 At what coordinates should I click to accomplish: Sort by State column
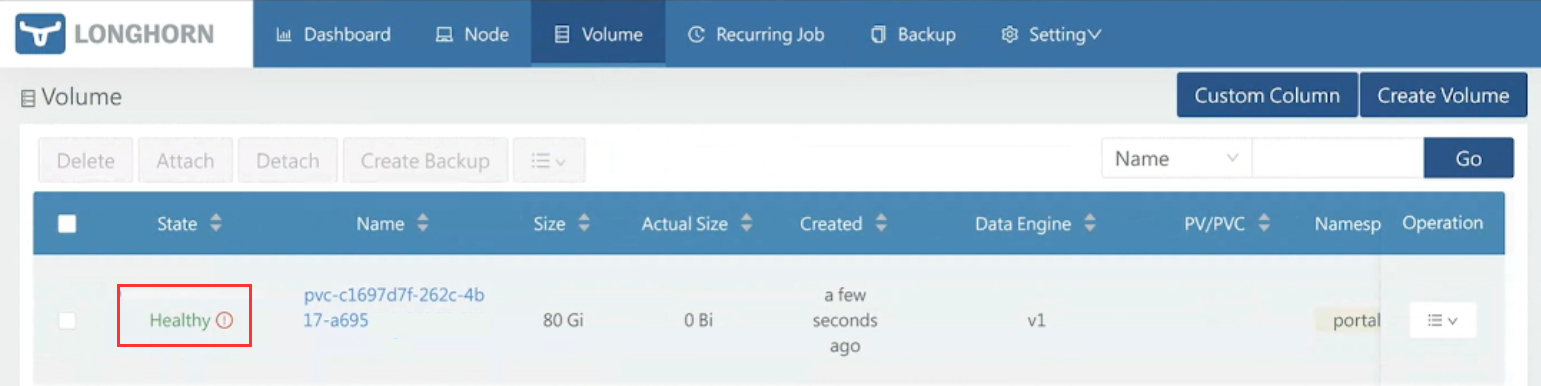(x=189, y=224)
